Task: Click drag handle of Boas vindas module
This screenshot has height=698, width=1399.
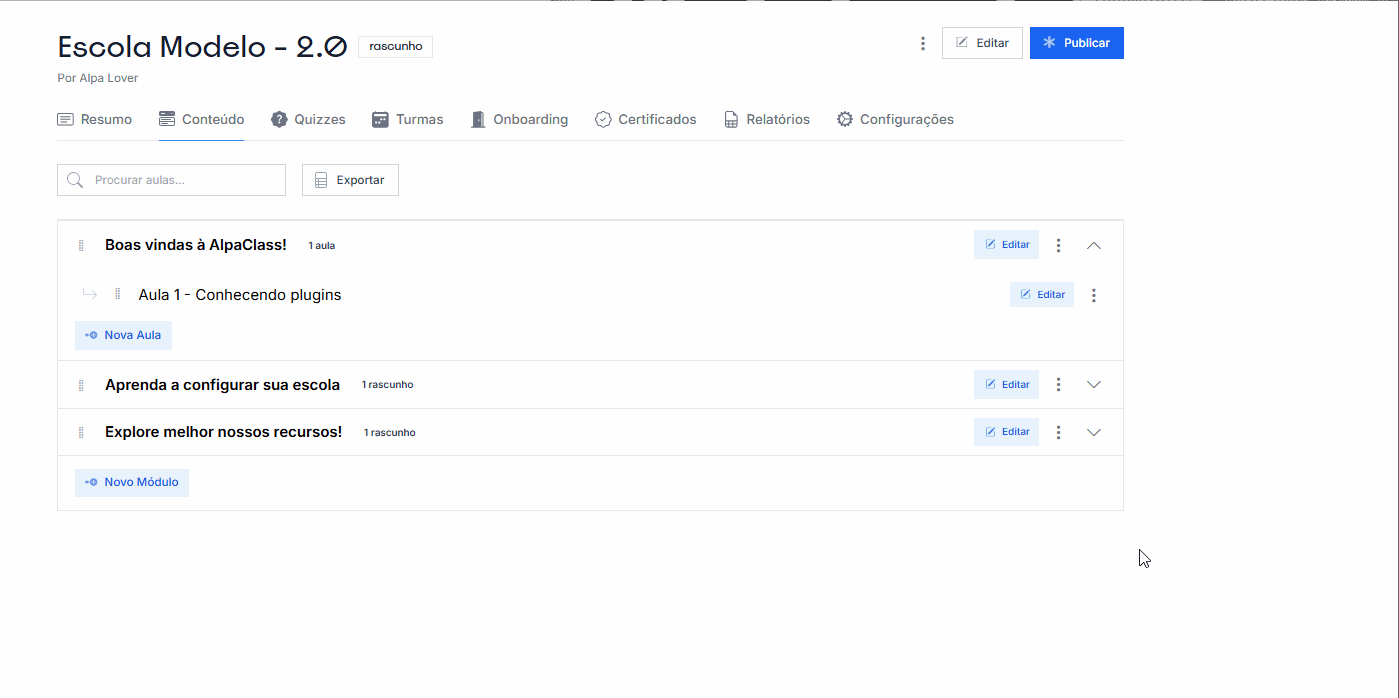Action: click(x=81, y=246)
